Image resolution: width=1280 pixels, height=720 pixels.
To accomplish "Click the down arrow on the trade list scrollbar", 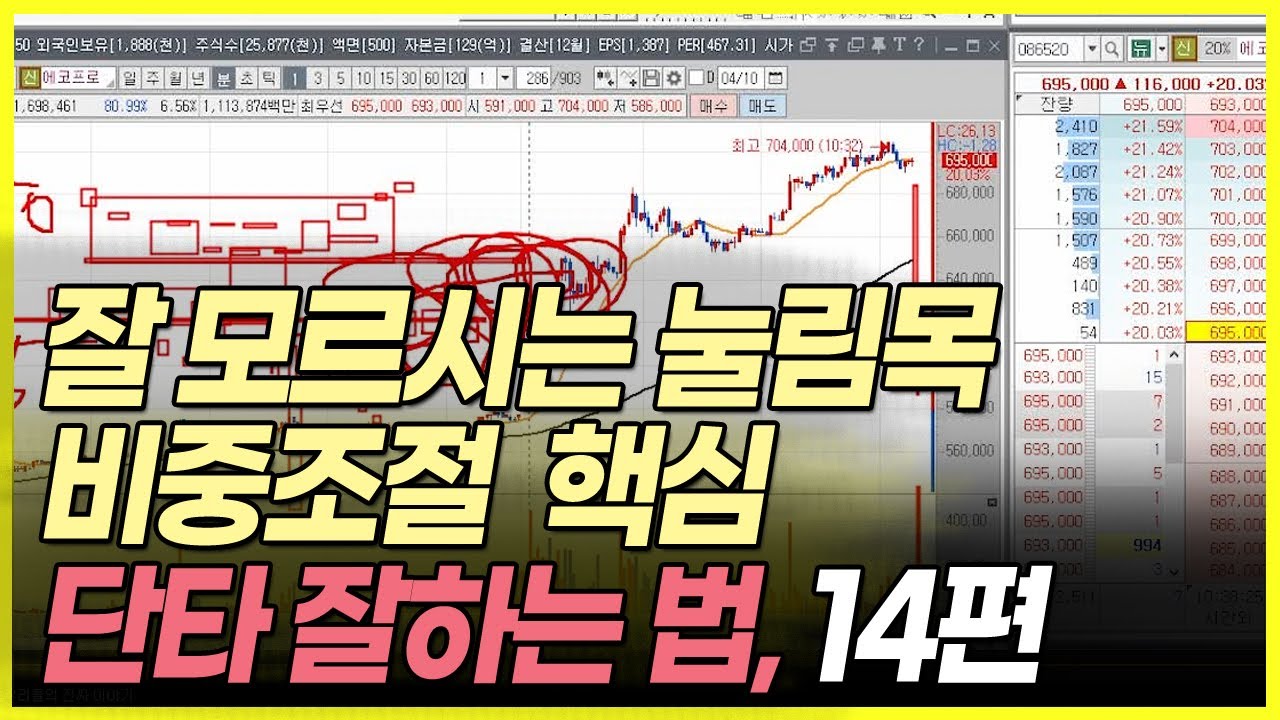I will (1174, 571).
